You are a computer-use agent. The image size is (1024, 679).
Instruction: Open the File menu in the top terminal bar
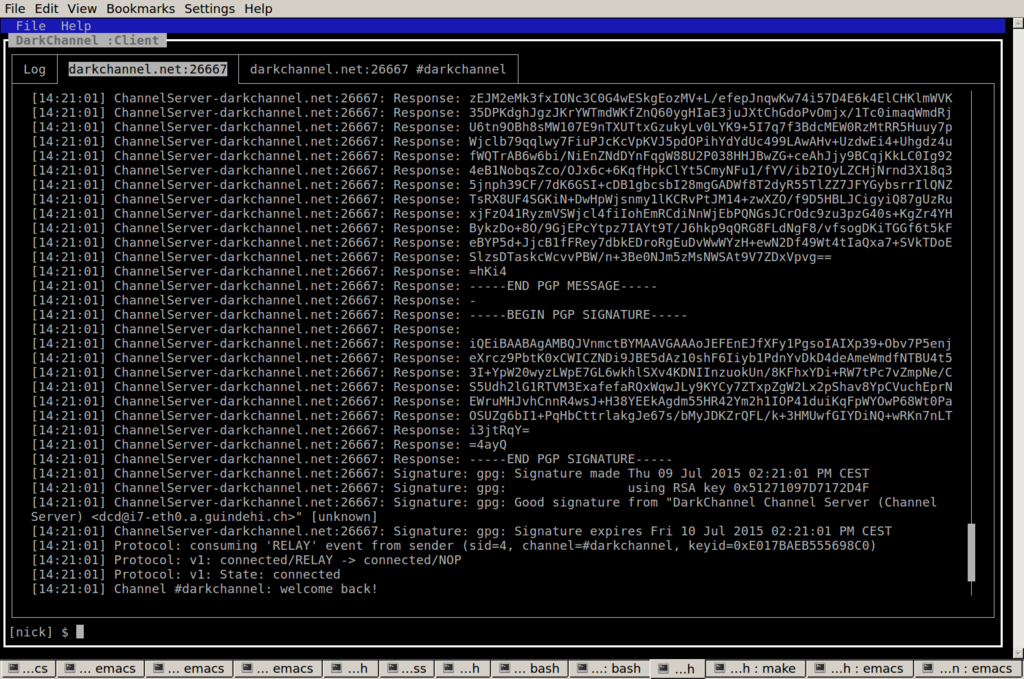tap(14, 9)
